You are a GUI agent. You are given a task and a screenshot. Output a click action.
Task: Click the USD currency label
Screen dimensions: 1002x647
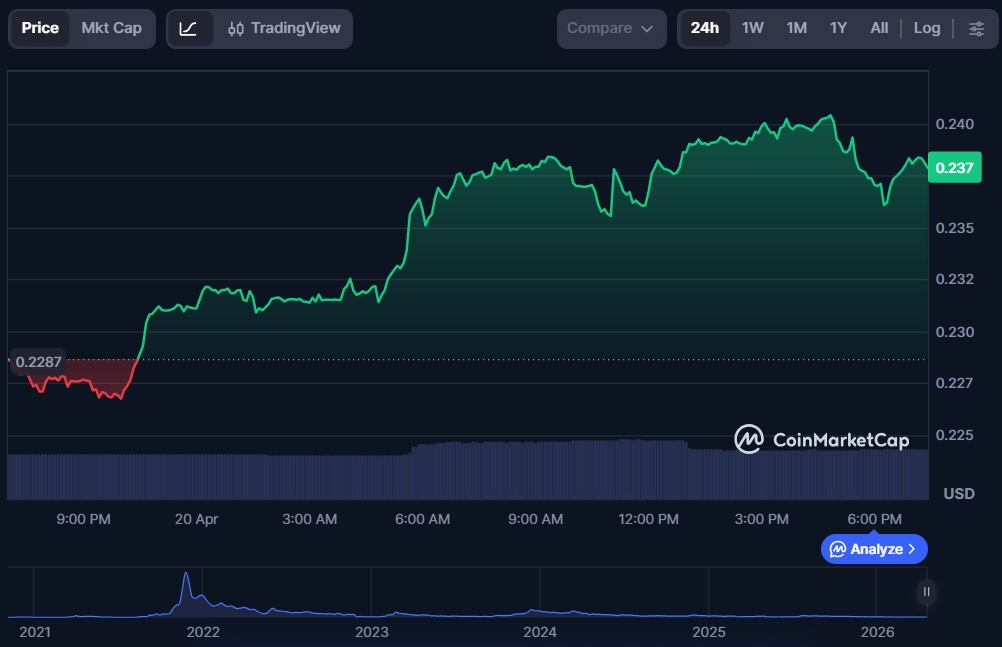pyautogui.click(x=959, y=494)
